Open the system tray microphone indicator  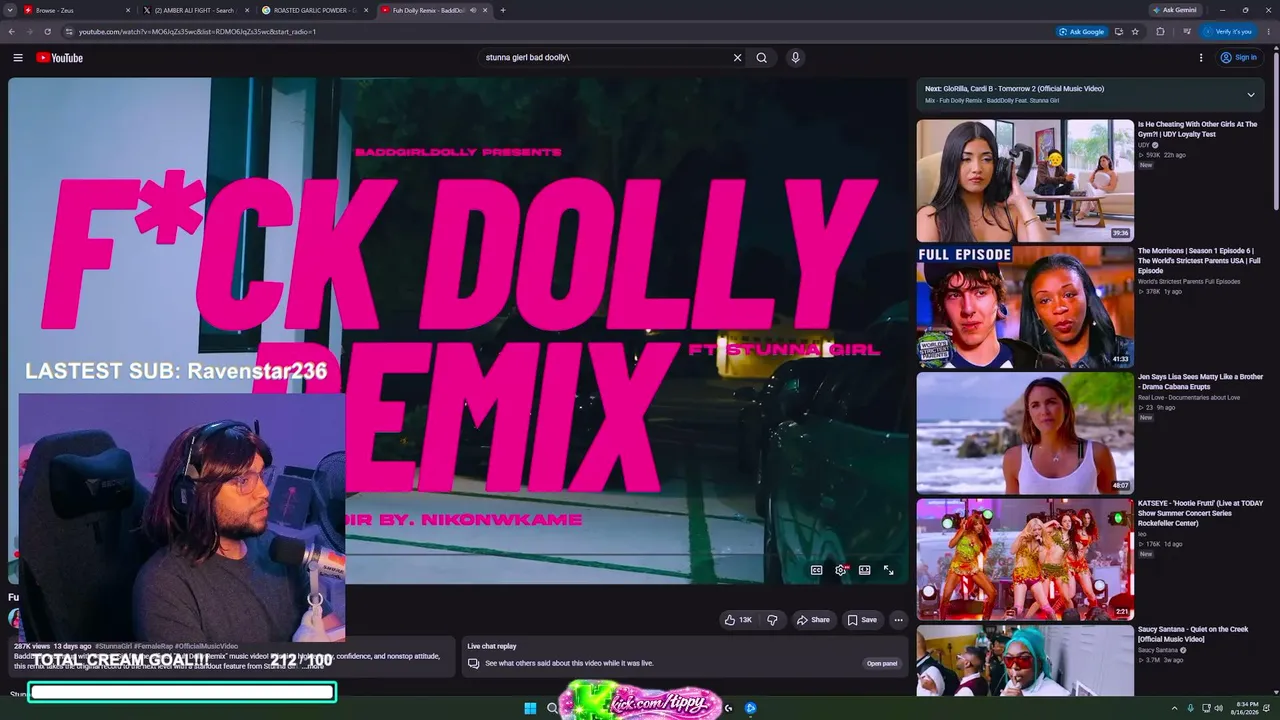(1190, 708)
